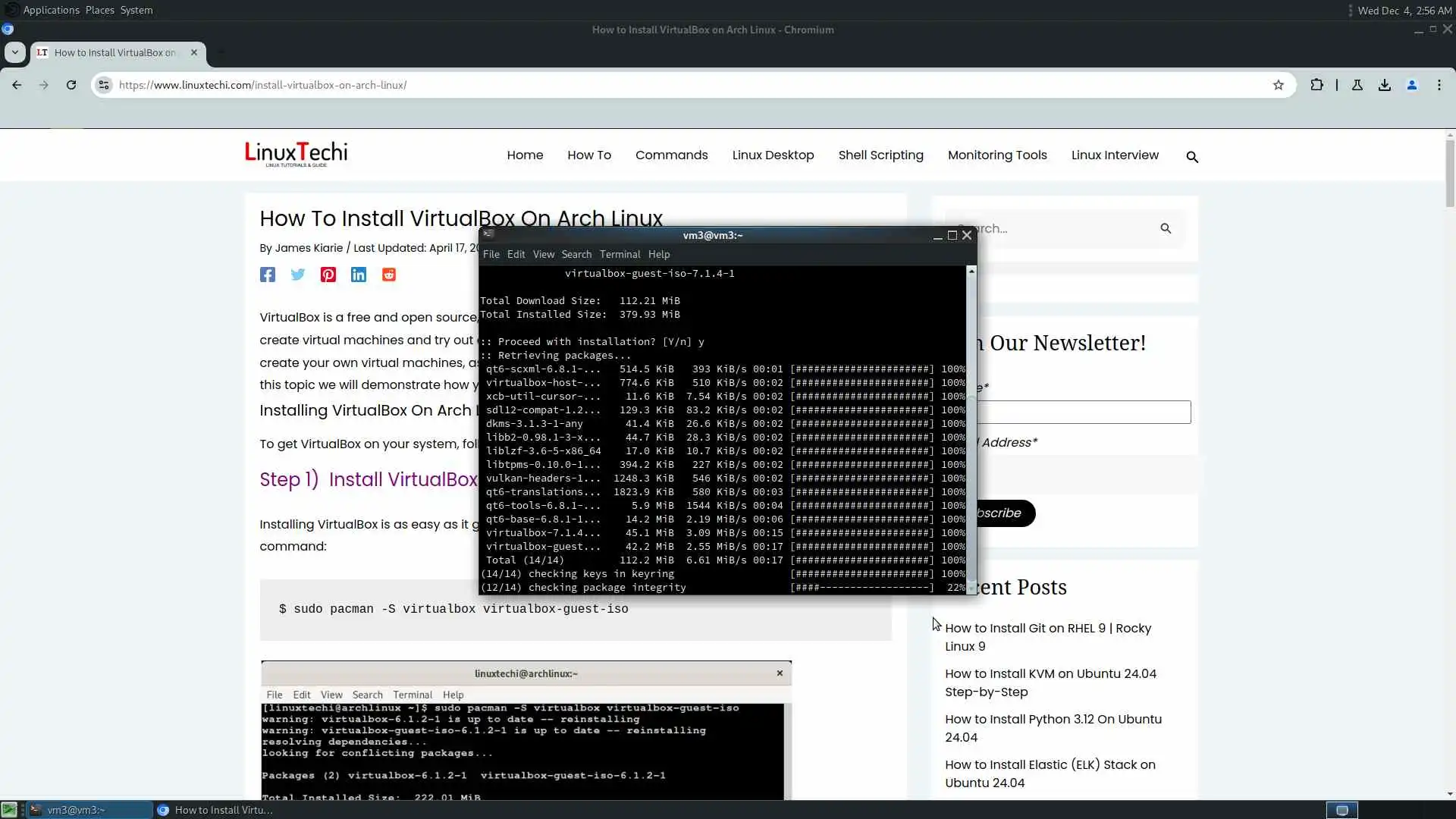Click the Reddit share icon

pyautogui.click(x=388, y=275)
